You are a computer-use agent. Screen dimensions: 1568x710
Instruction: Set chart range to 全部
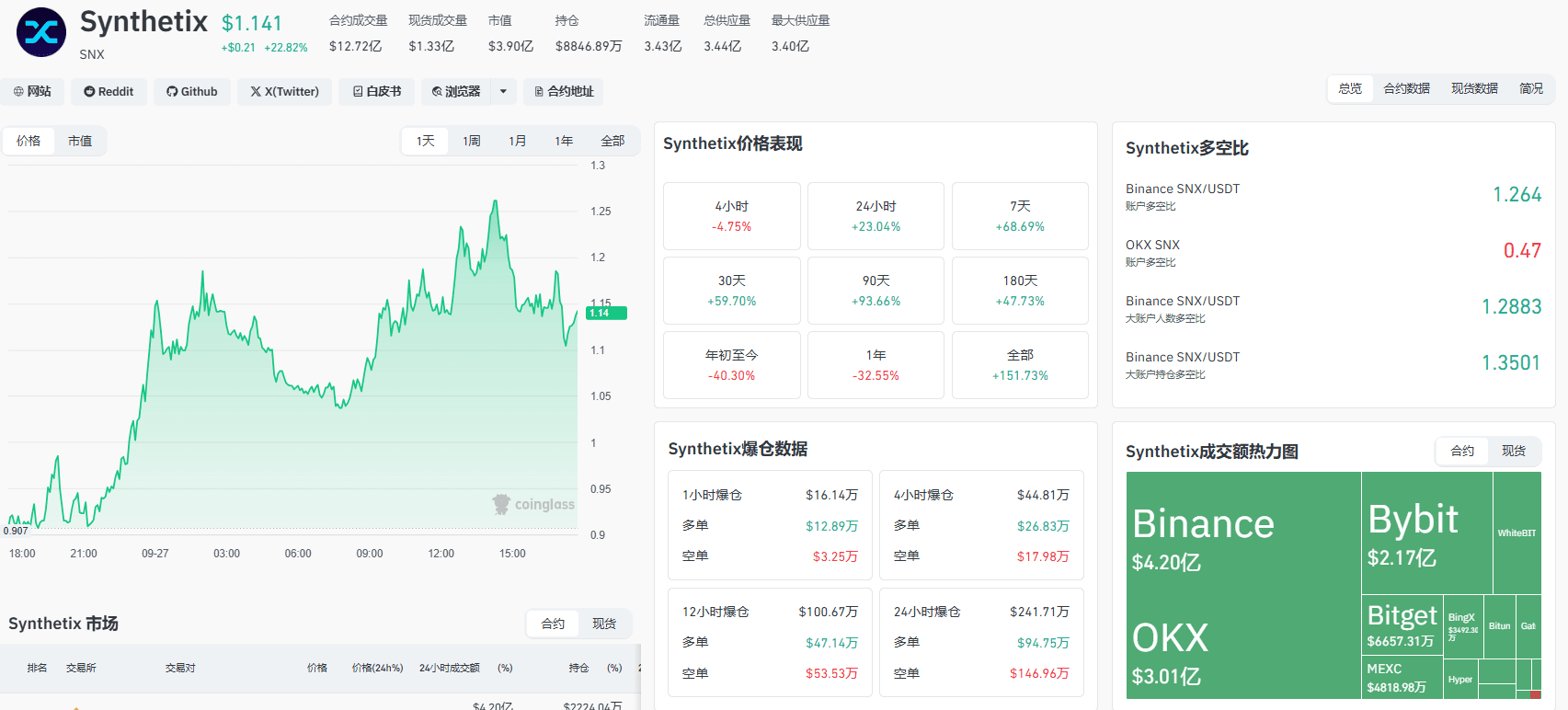pos(612,141)
